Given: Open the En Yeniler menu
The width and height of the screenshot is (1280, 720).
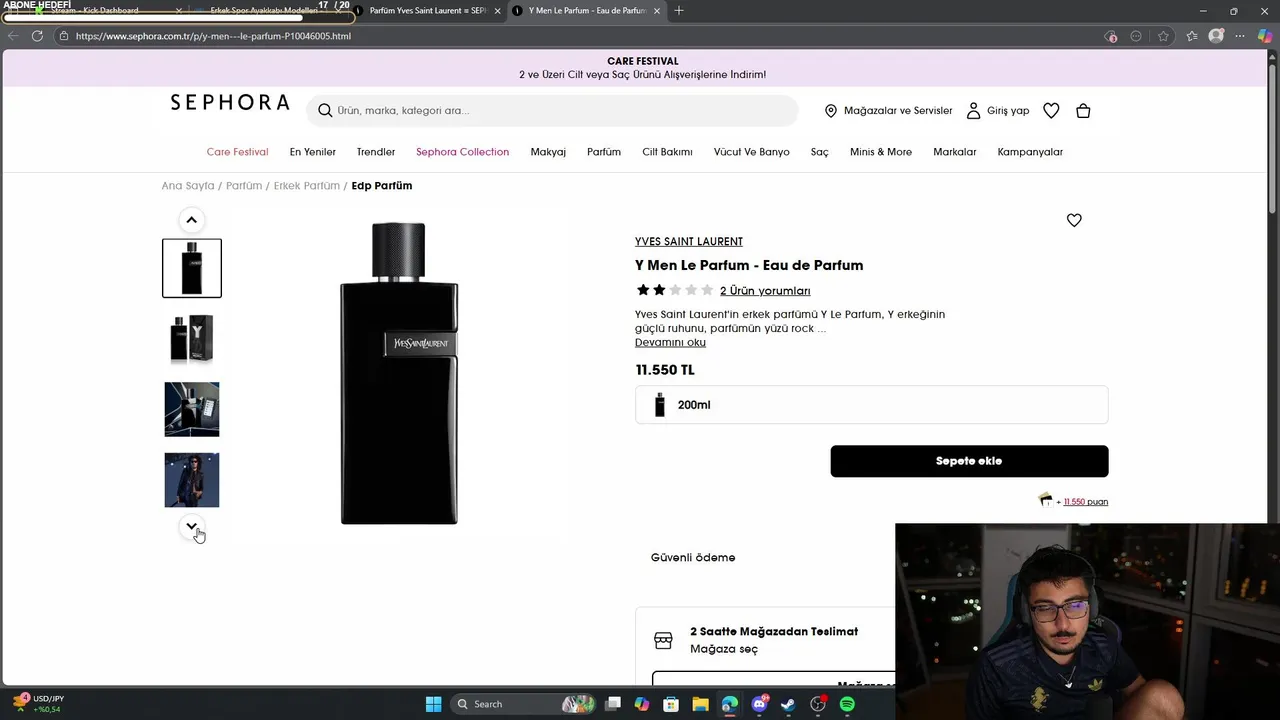Looking at the screenshot, I should point(312,152).
